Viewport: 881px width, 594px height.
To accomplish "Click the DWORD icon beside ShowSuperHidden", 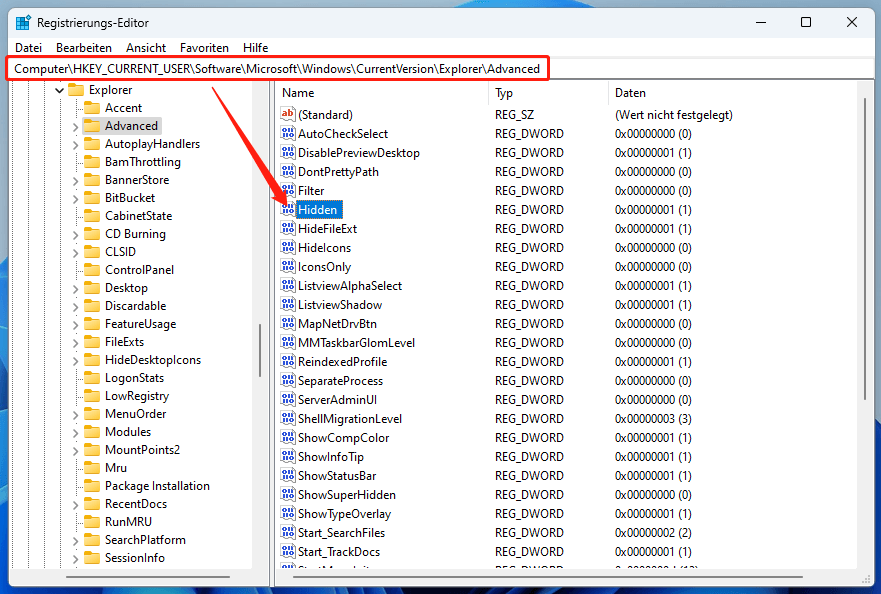I will [288, 495].
